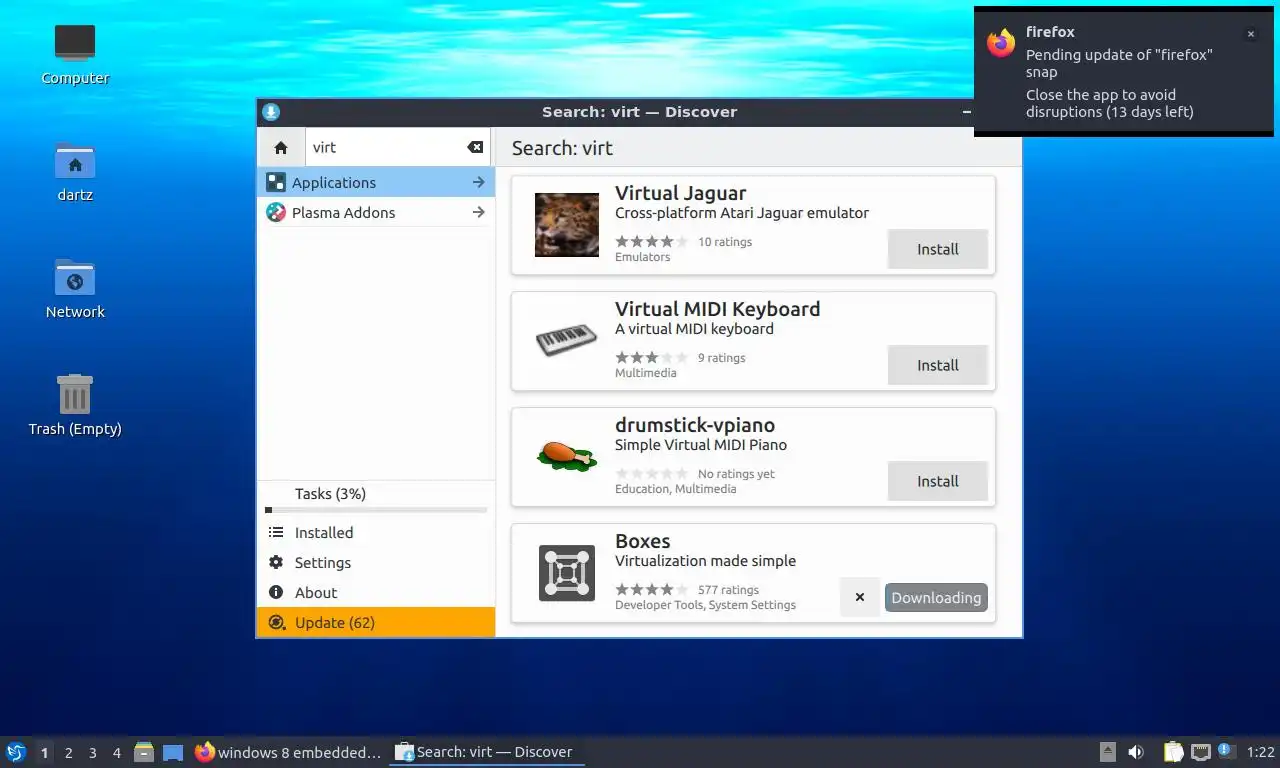
Task: Click the removable media eject tray icon
Action: coord(1108,752)
